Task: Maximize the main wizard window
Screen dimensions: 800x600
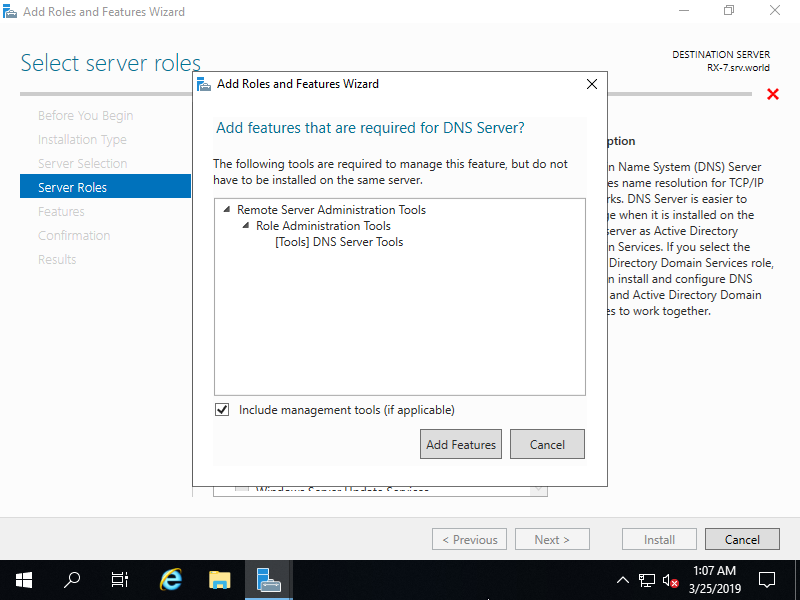Action: [729, 11]
